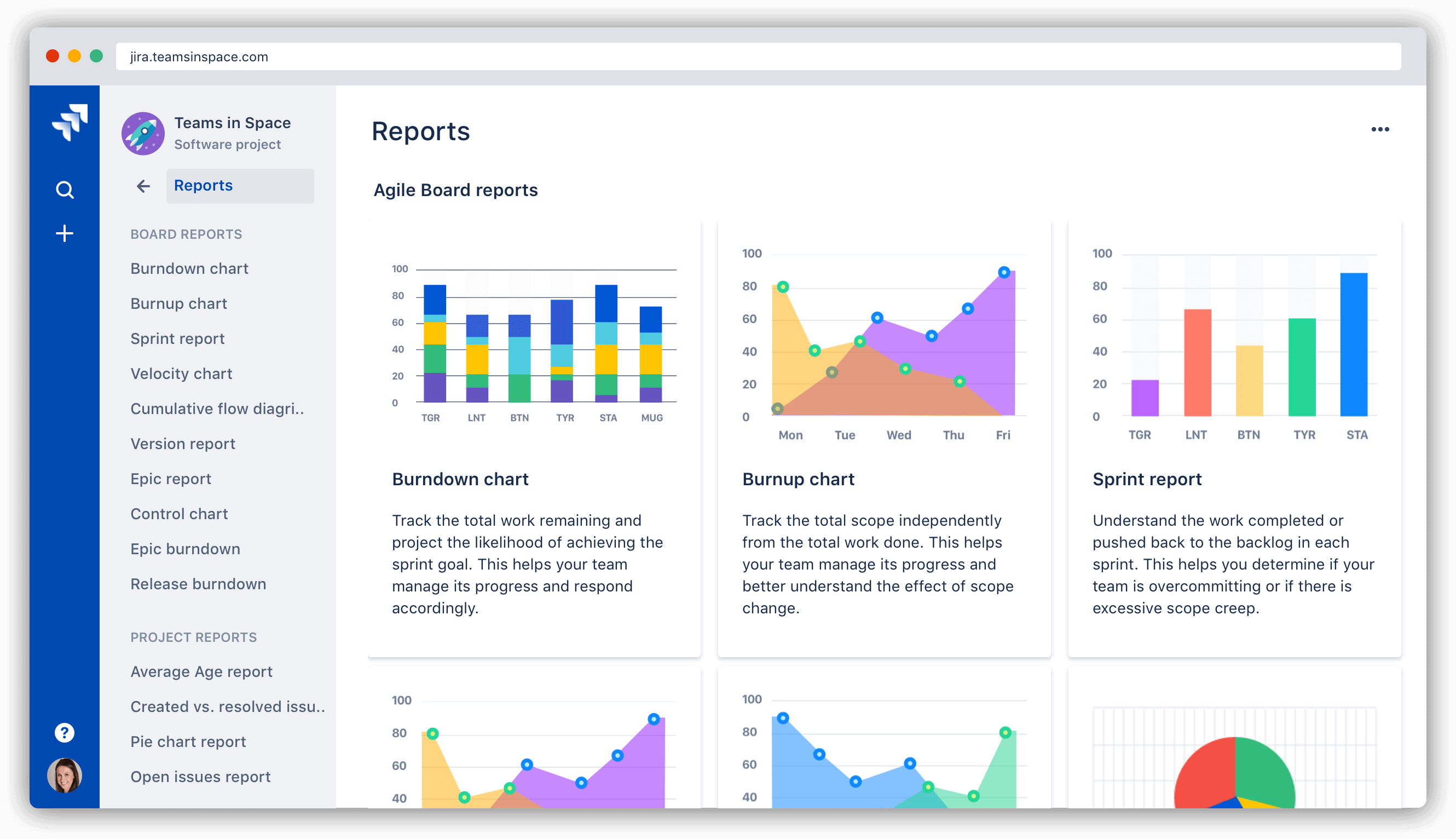Viewport: 1456px width, 839px height.
Task: Select Epic report from board reports
Action: tap(170, 478)
